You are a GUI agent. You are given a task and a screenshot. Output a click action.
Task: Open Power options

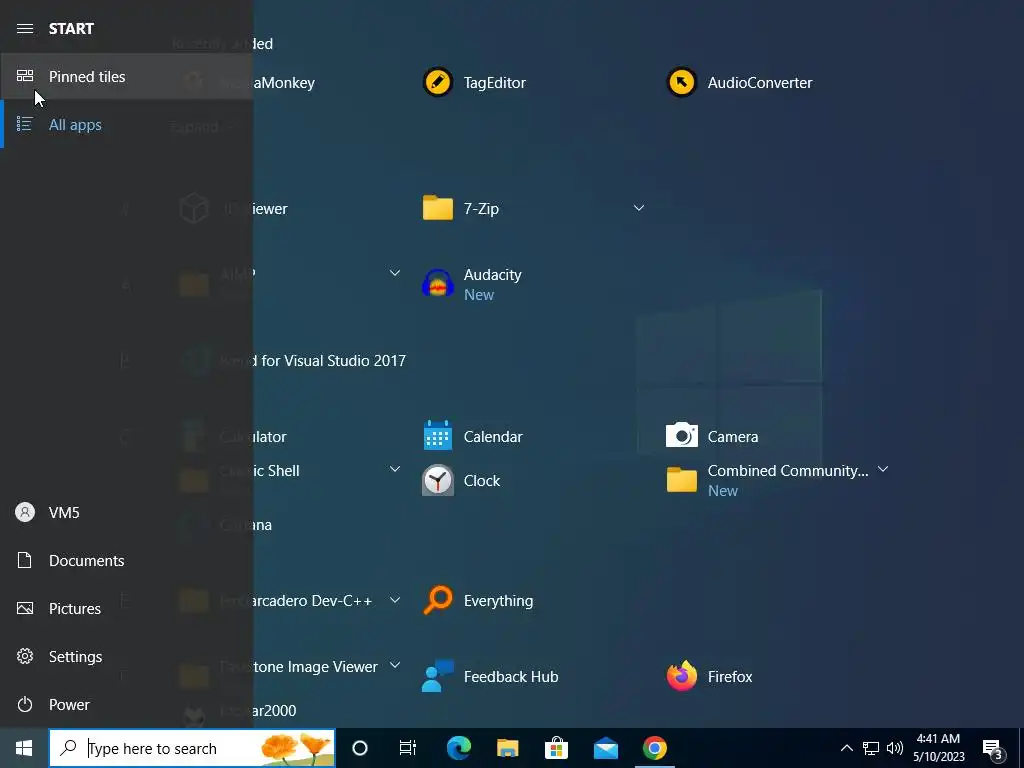click(127, 705)
